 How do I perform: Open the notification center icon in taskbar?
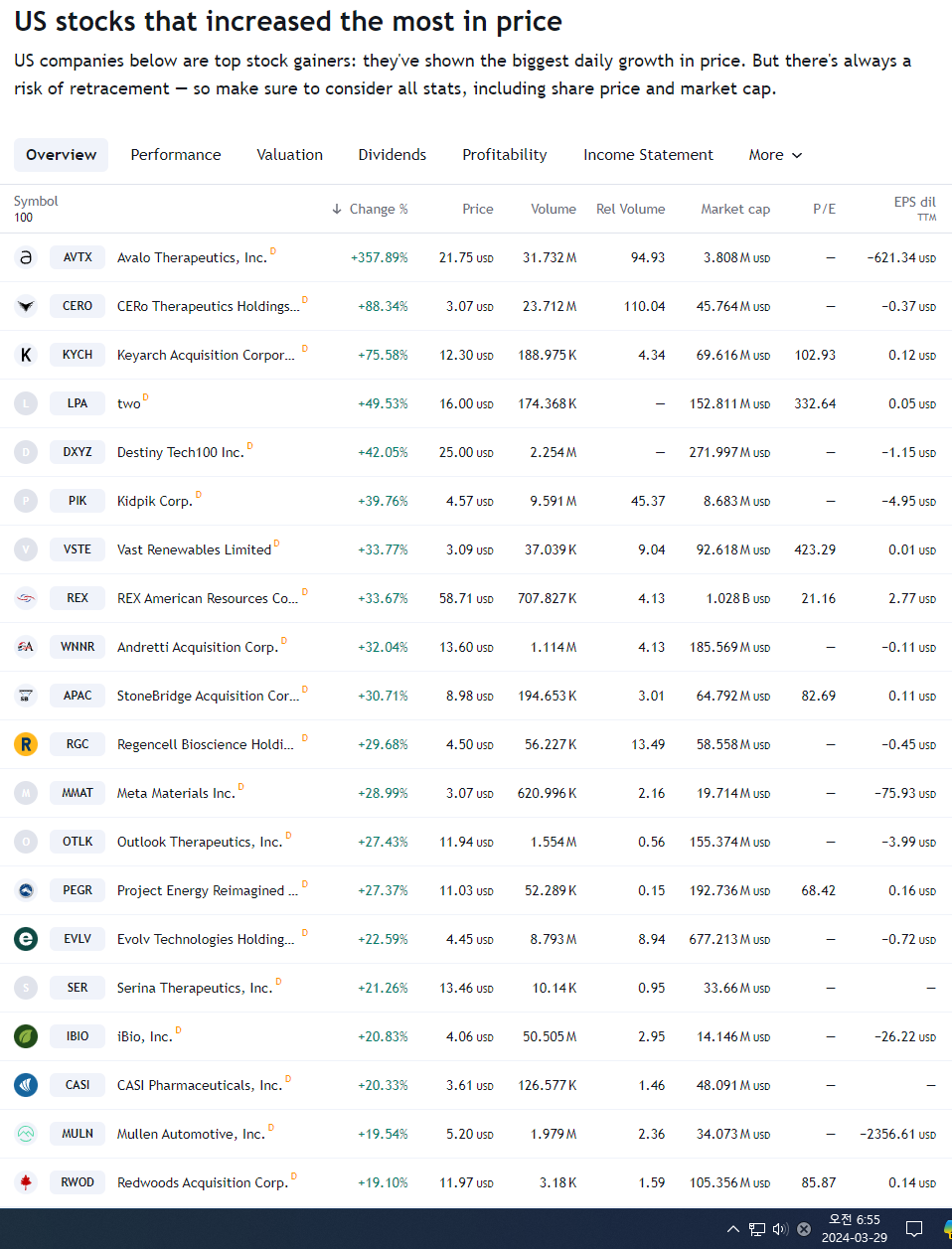tap(914, 1229)
